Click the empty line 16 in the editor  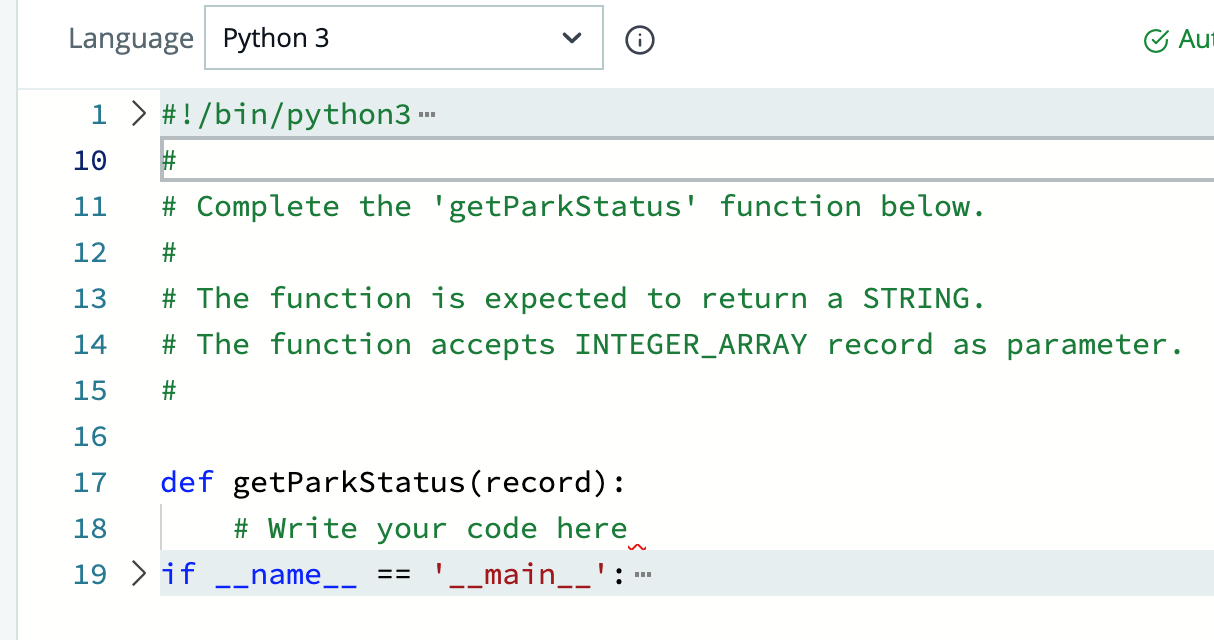tap(687, 436)
